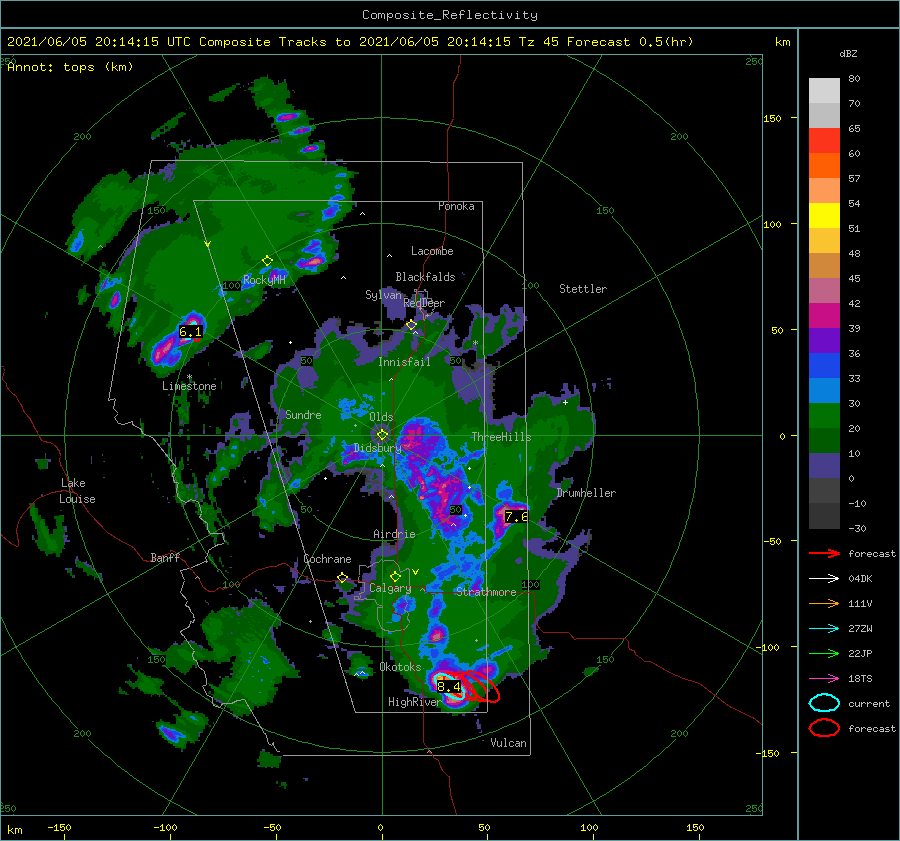Click the Drumheller city label

[x=586, y=493]
